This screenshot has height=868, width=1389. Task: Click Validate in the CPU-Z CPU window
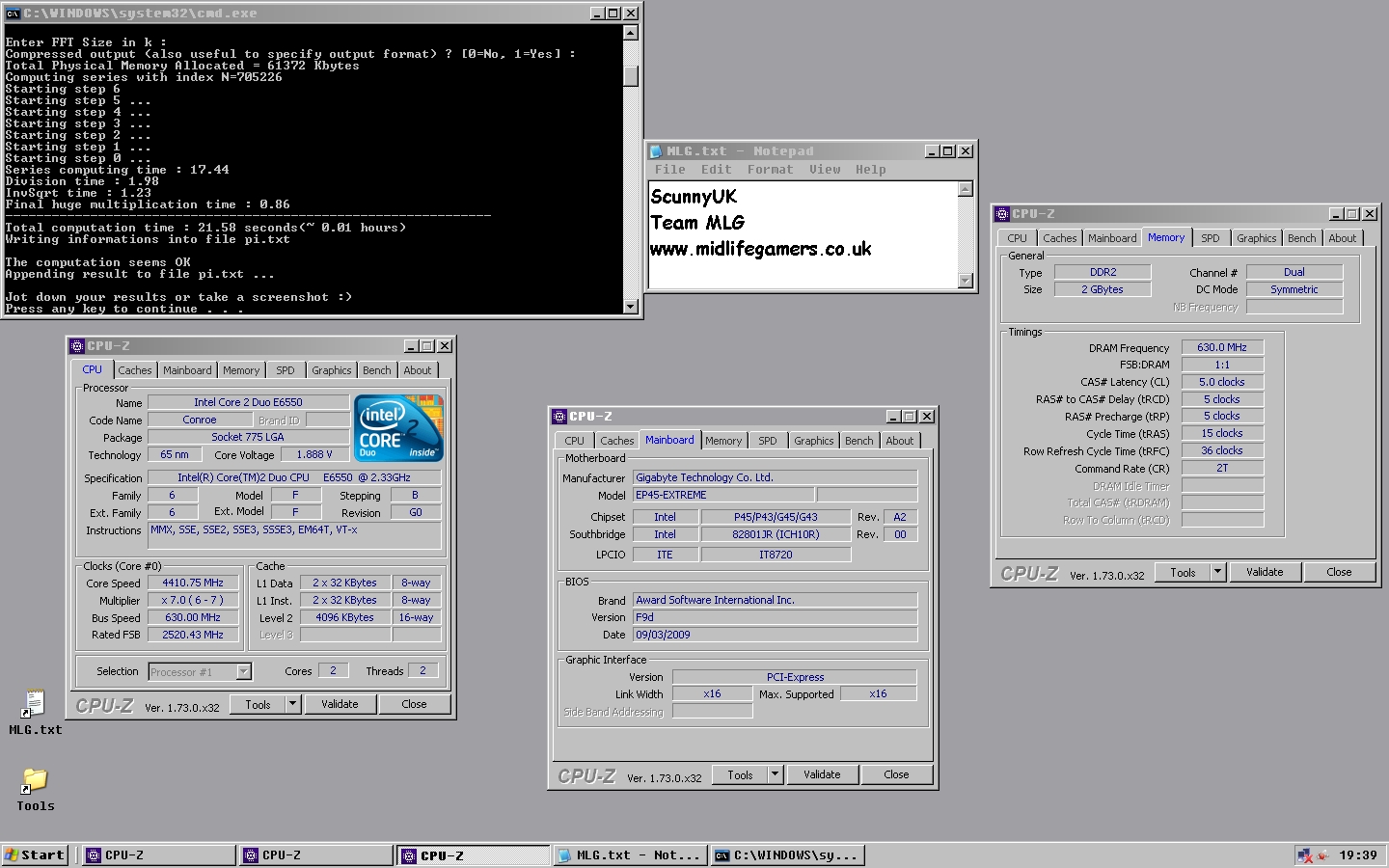click(x=340, y=704)
